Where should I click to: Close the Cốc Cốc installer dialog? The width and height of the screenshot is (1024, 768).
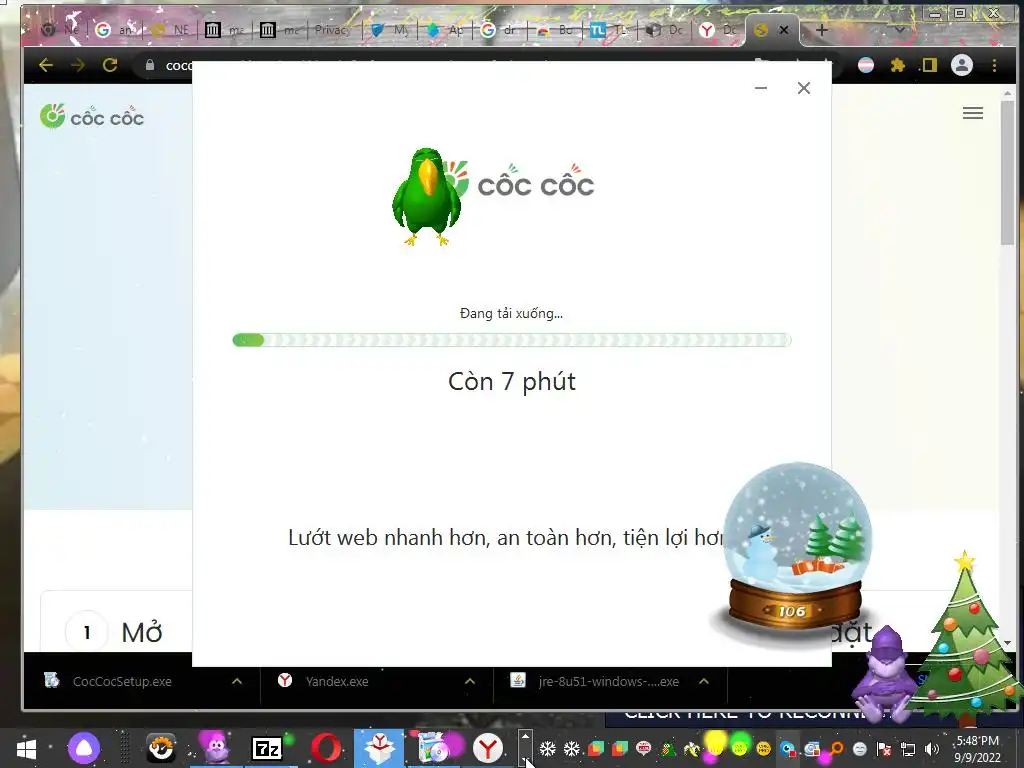(804, 88)
